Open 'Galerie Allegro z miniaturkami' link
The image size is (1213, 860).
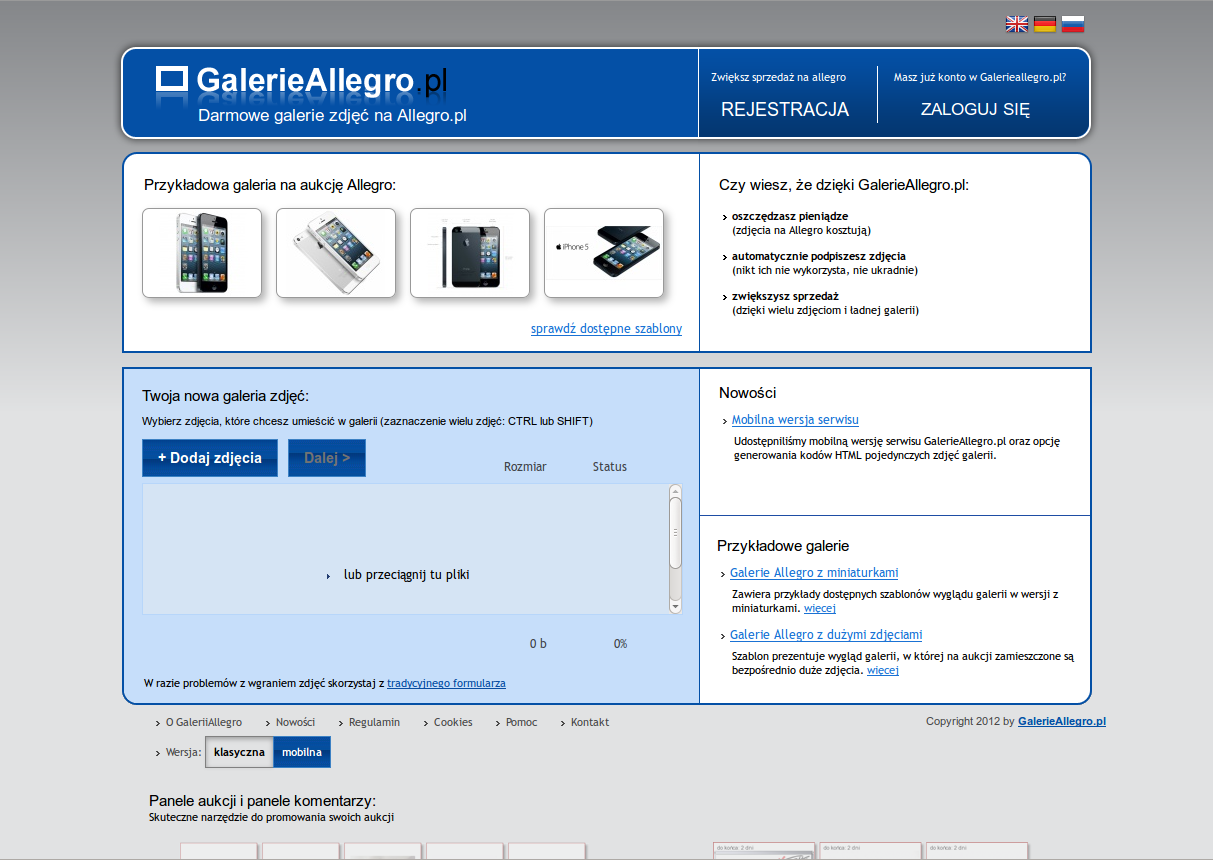[814, 573]
